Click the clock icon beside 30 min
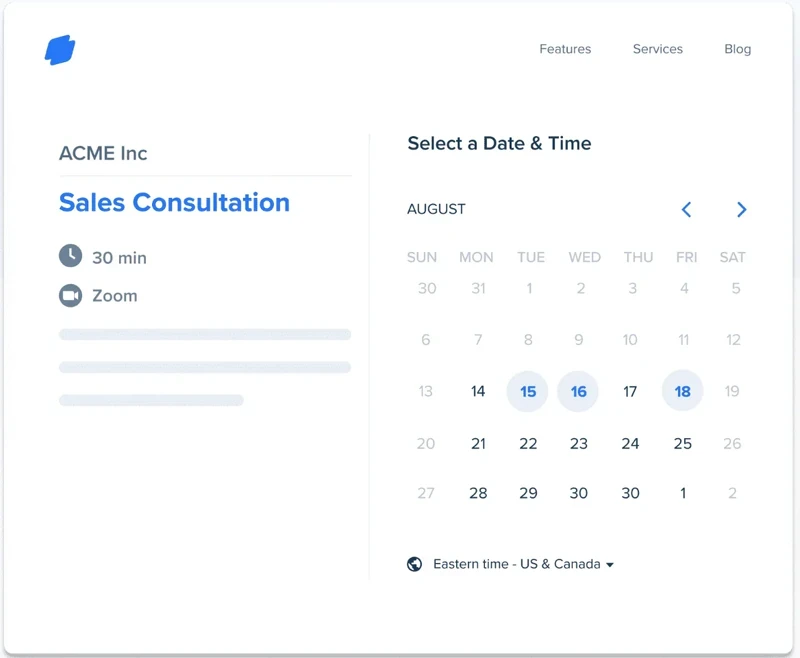800x658 pixels. pos(69,257)
